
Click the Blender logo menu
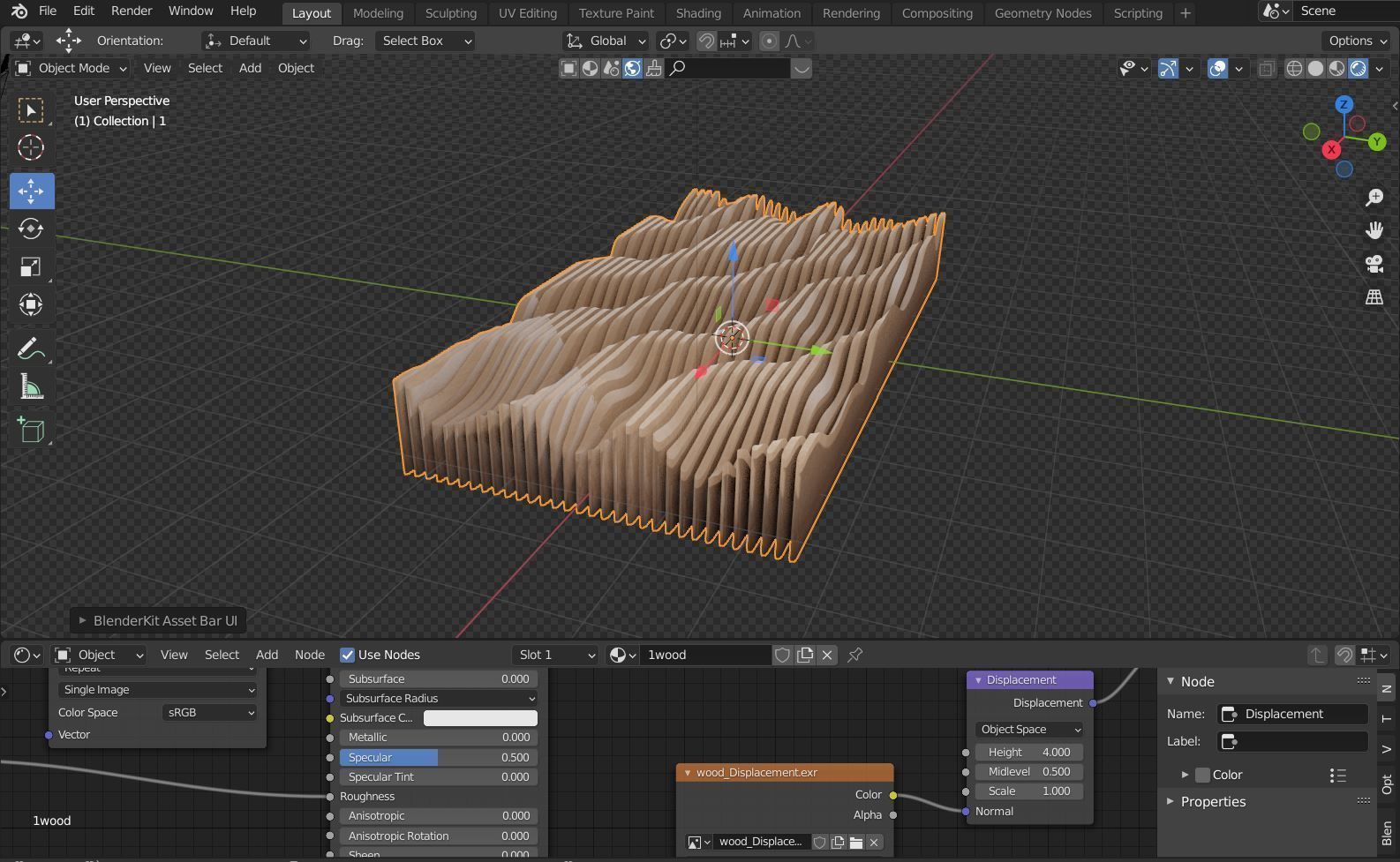(19, 11)
